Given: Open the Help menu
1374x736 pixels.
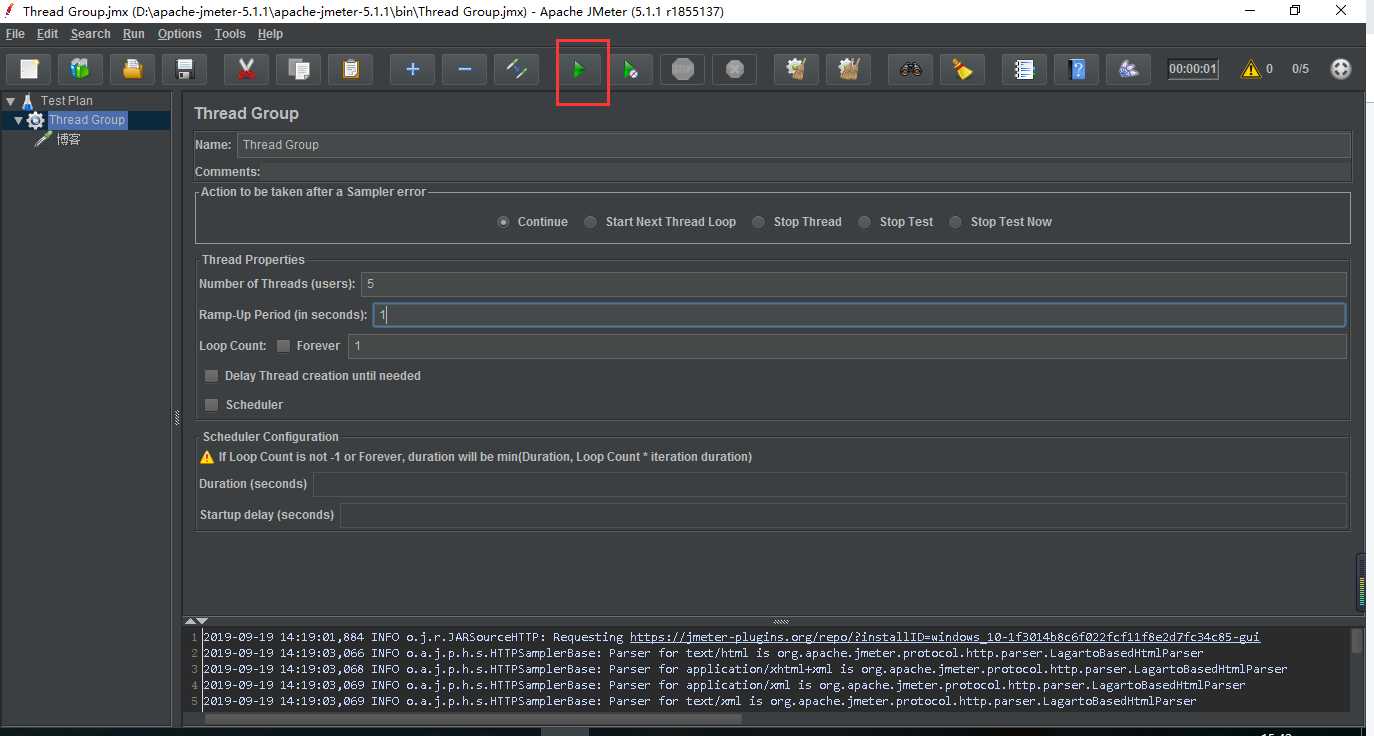Looking at the screenshot, I should point(271,34).
